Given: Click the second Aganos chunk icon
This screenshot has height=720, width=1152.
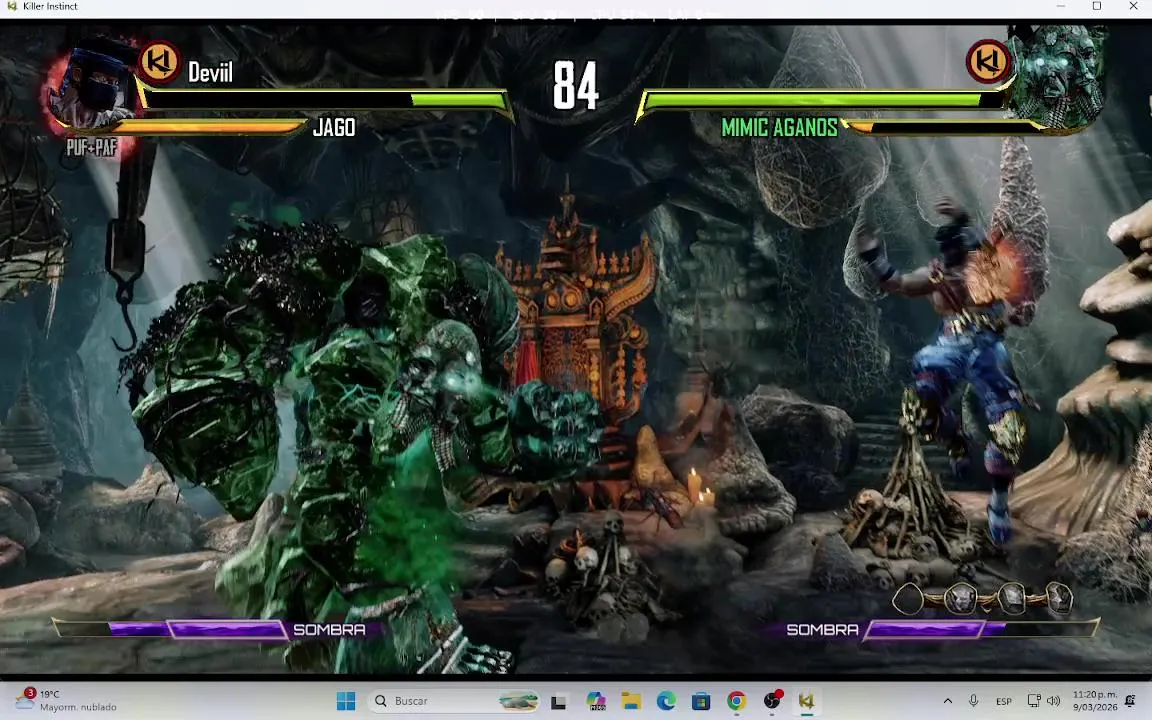Looking at the screenshot, I should click(x=960, y=600).
